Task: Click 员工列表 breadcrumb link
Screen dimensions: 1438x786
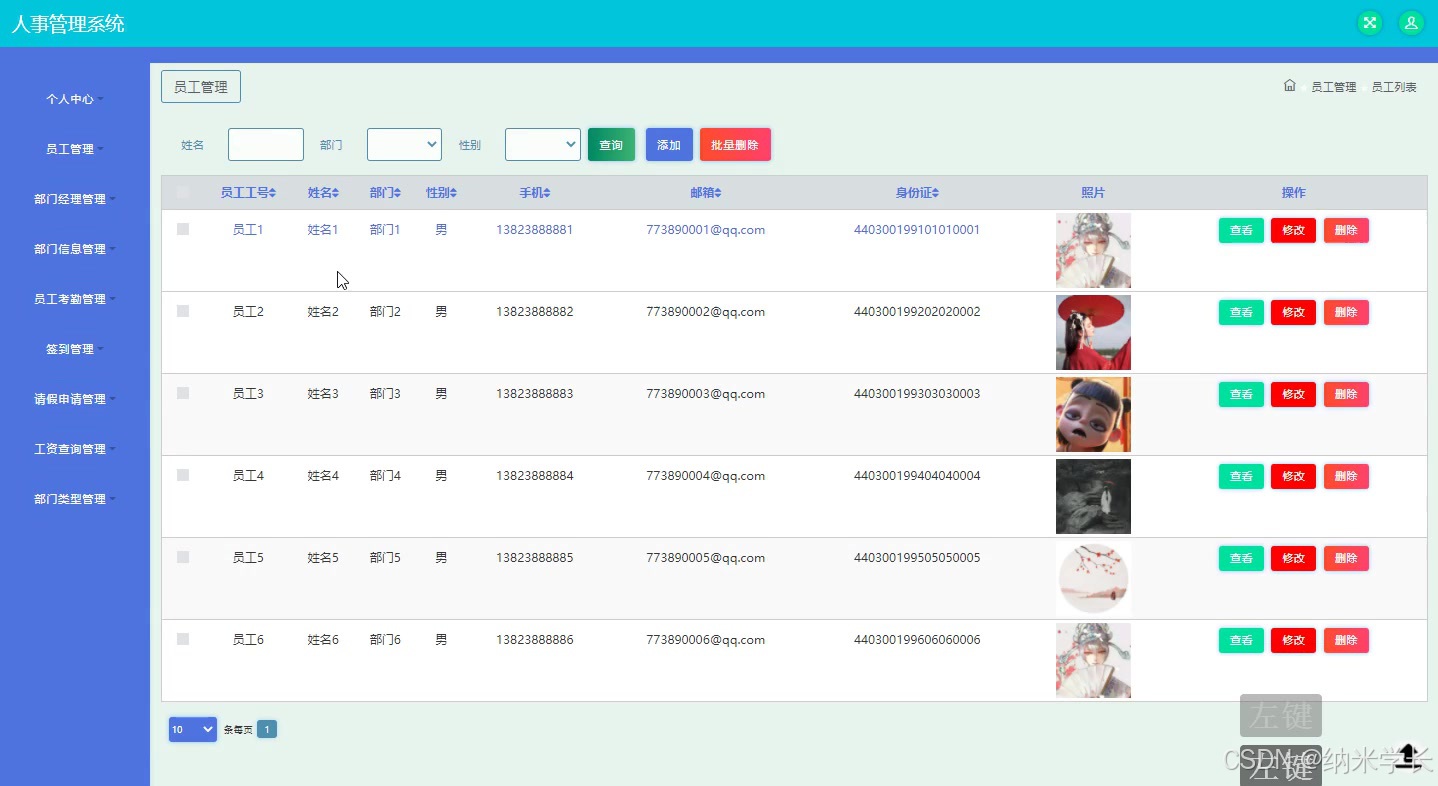Action: coord(1394,87)
